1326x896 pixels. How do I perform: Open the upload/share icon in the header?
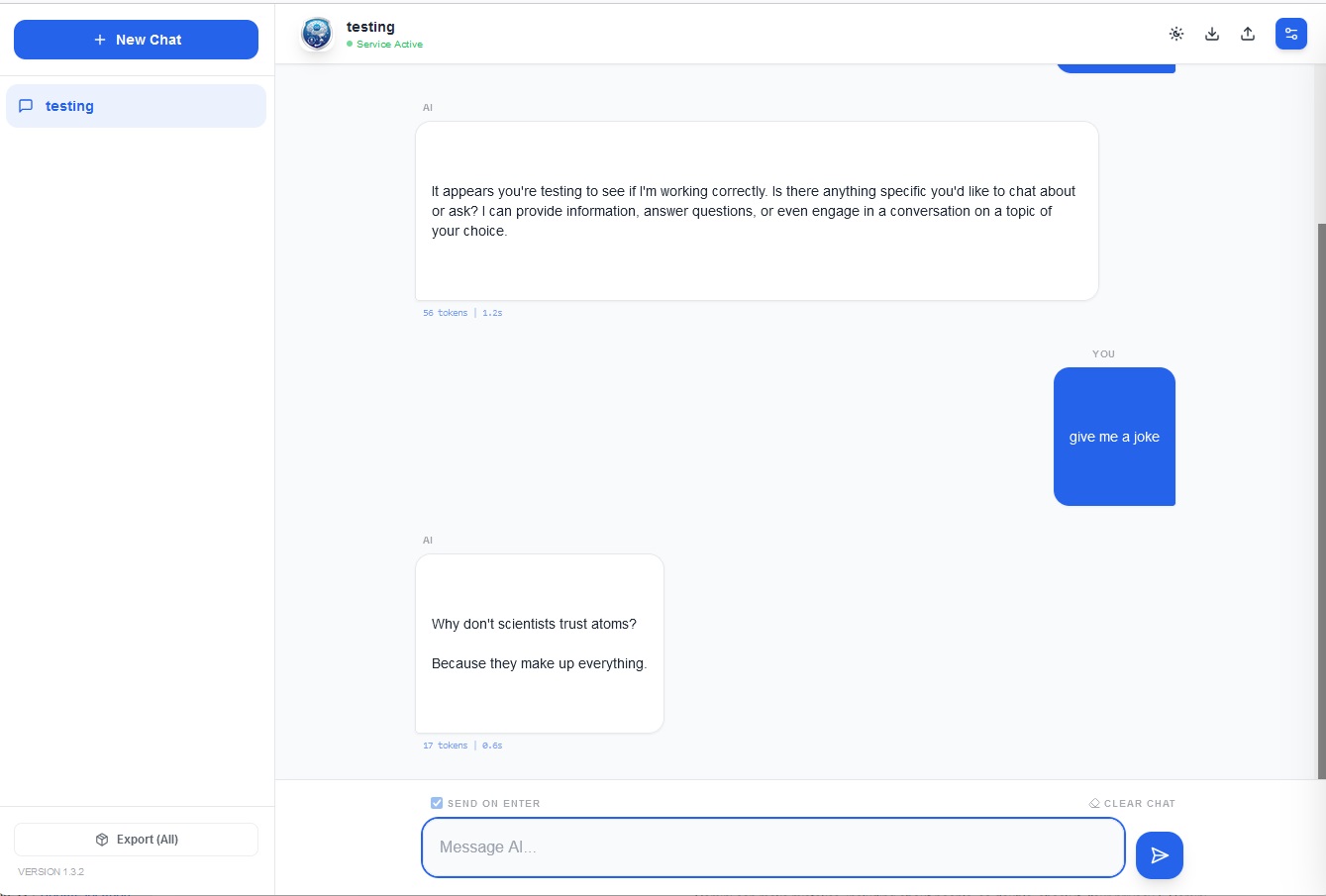click(1248, 33)
